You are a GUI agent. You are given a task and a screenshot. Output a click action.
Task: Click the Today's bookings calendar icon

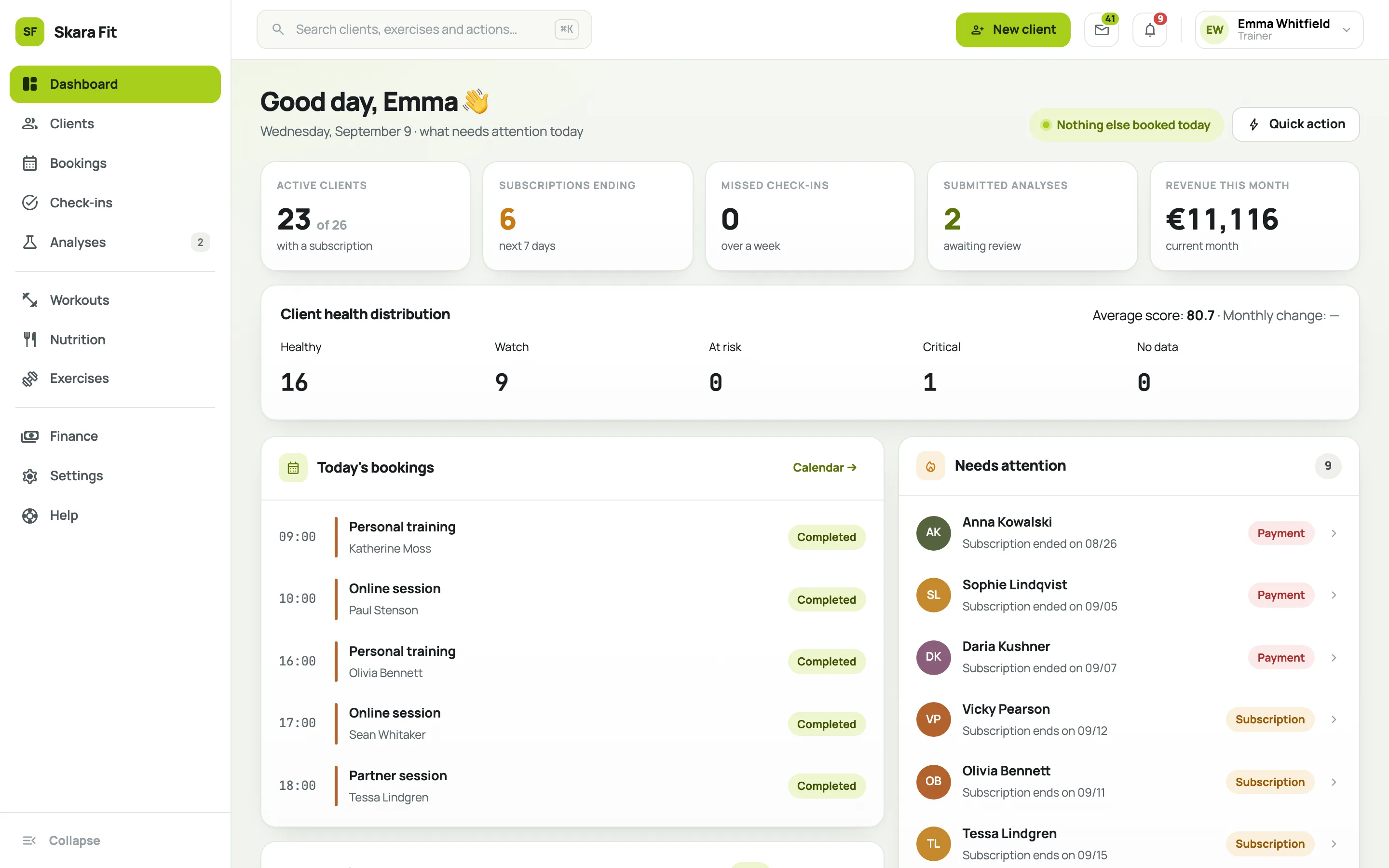tap(293, 468)
